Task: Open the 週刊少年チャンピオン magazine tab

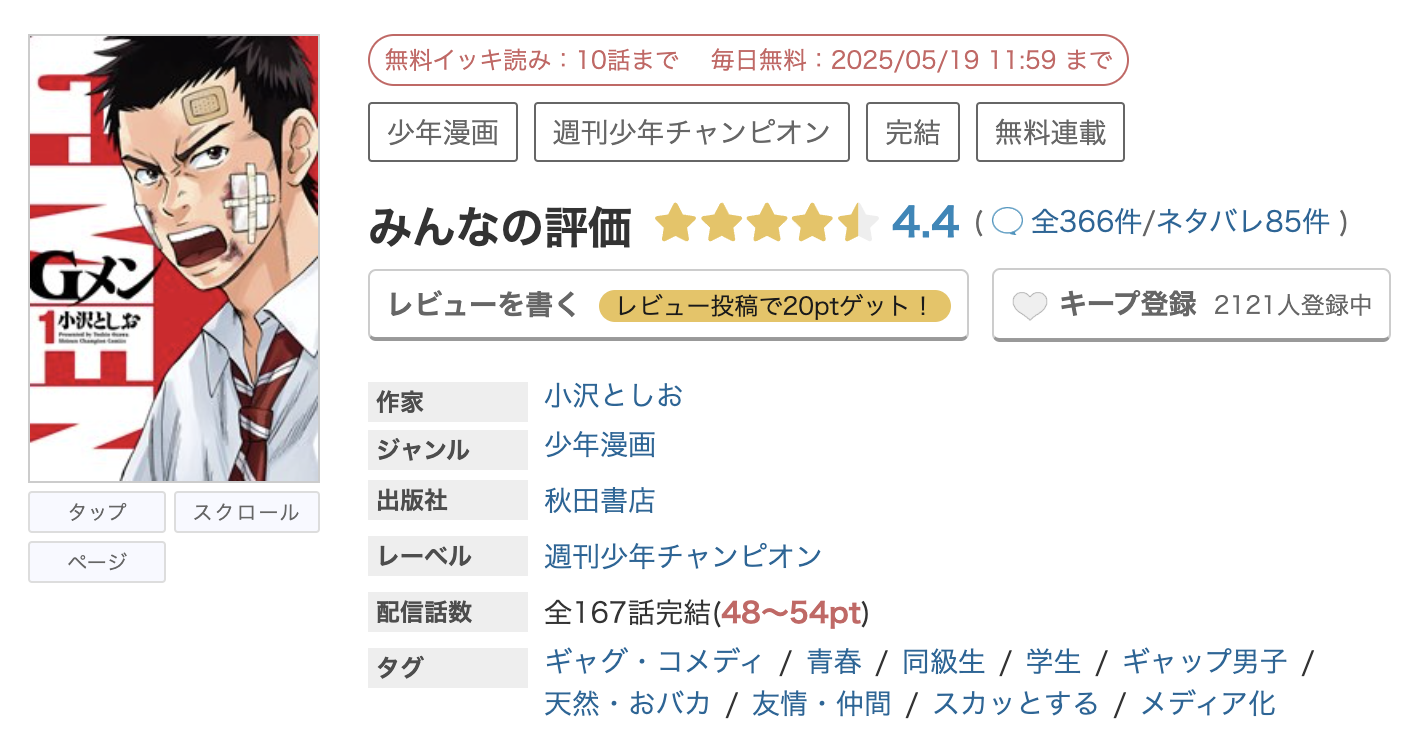Action: [x=692, y=131]
